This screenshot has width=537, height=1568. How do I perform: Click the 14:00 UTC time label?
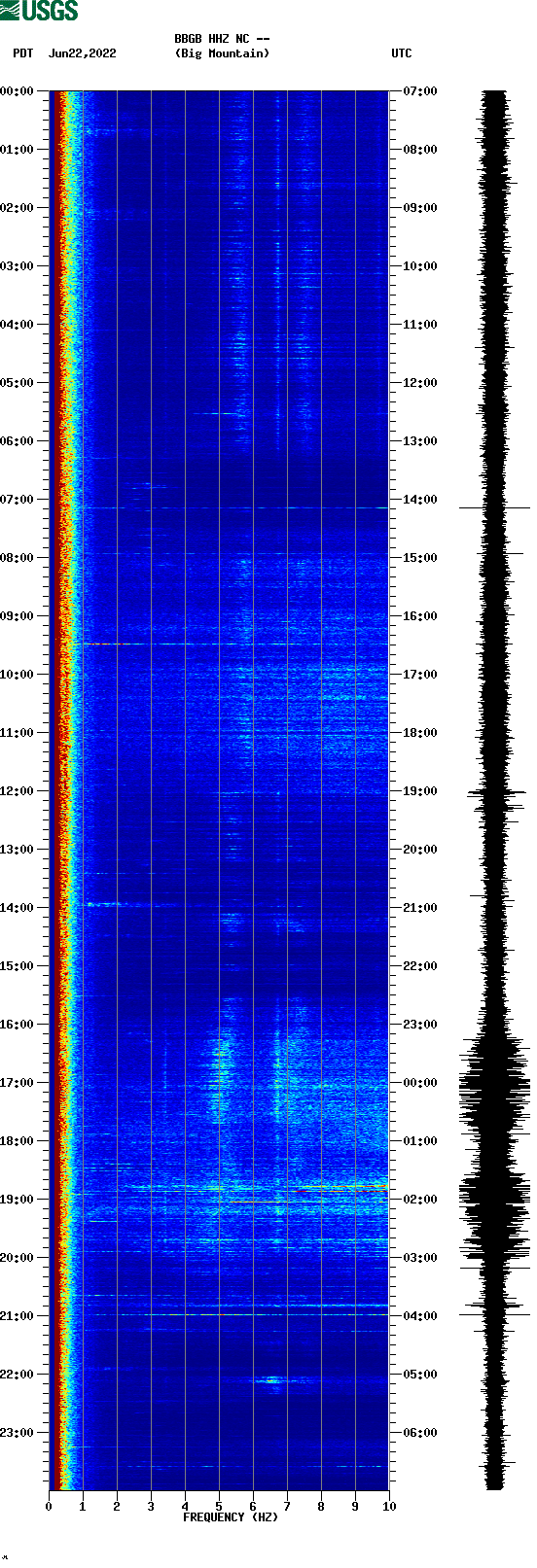pos(420,500)
